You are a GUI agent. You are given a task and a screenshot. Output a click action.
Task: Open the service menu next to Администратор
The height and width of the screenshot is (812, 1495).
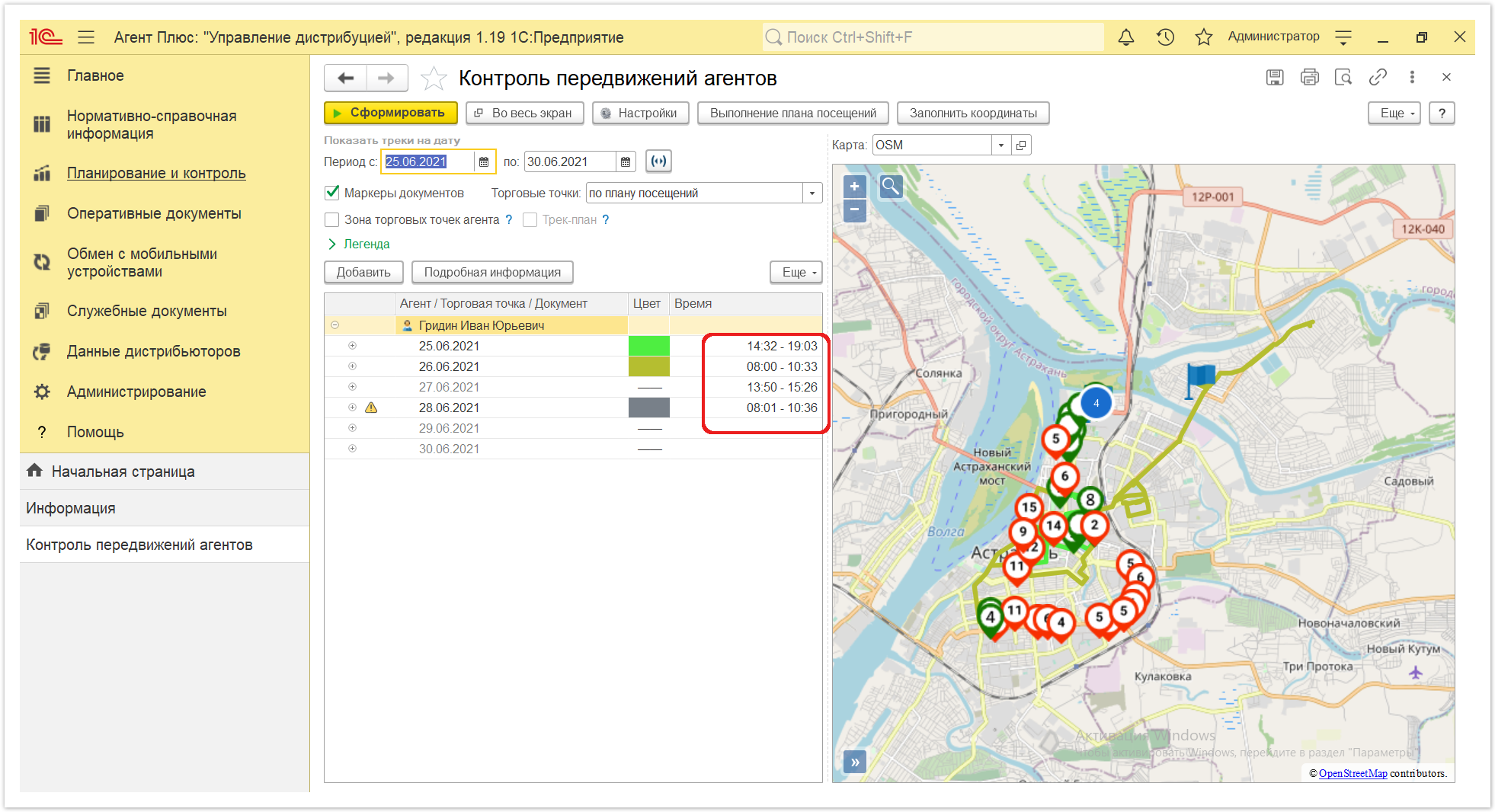(1343, 37)
